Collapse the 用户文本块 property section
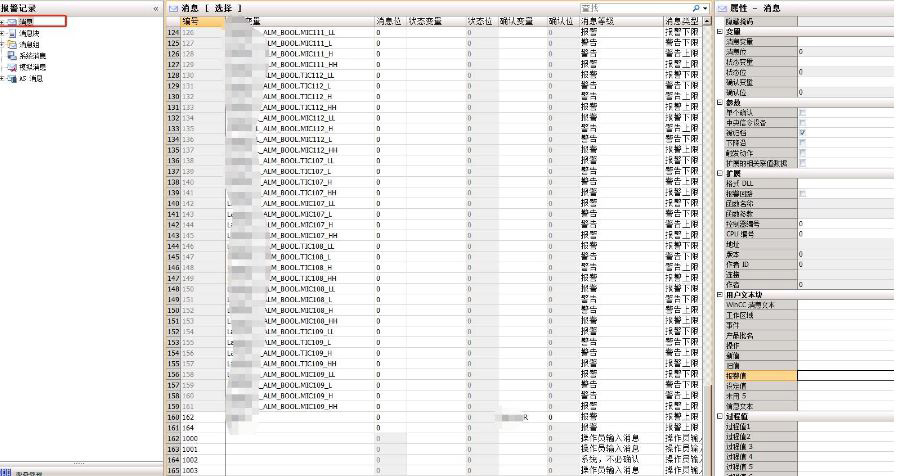The image size is (909, 476). [x=720, y=295]
